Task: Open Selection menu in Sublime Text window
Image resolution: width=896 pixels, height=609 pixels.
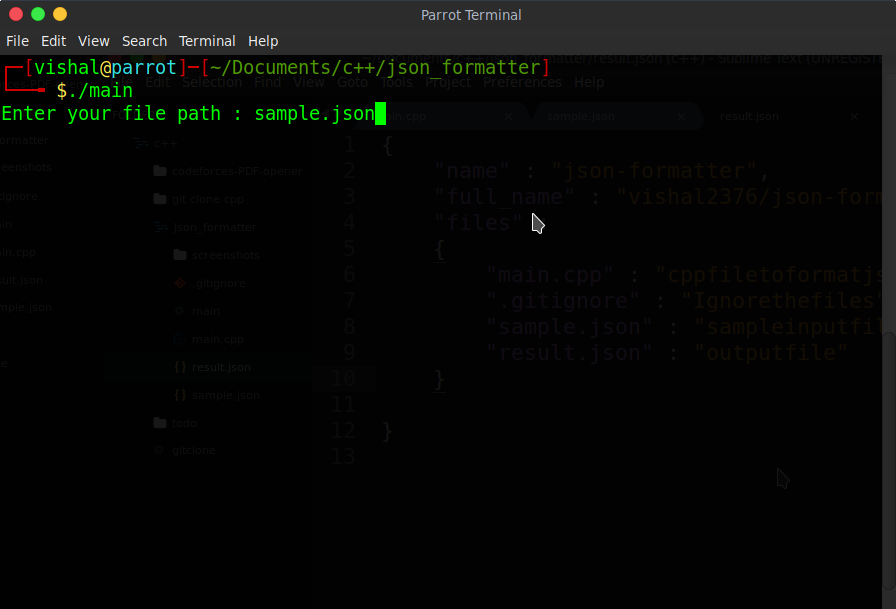Action: [212, 82]
